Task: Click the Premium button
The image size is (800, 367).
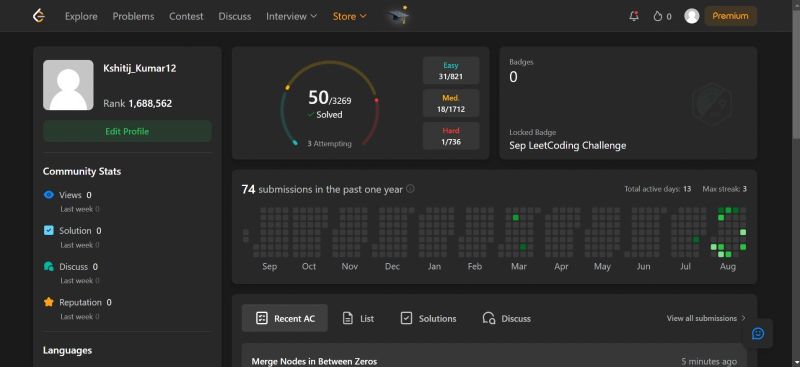Action: [x=730, y=16]
